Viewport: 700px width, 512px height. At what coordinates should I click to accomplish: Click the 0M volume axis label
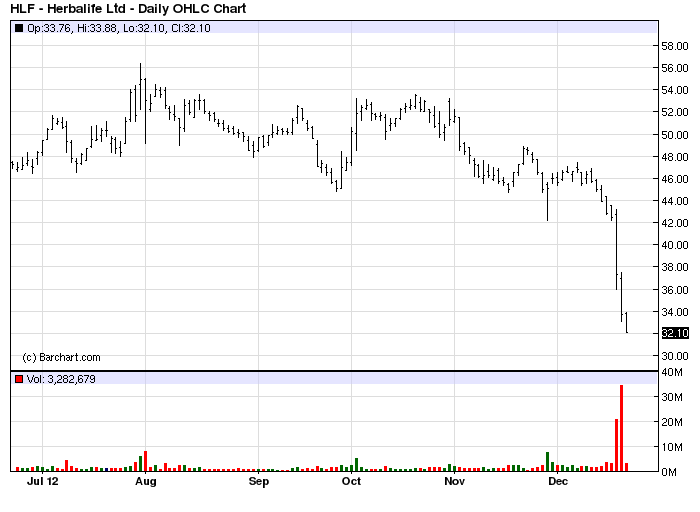coord(669,472)
